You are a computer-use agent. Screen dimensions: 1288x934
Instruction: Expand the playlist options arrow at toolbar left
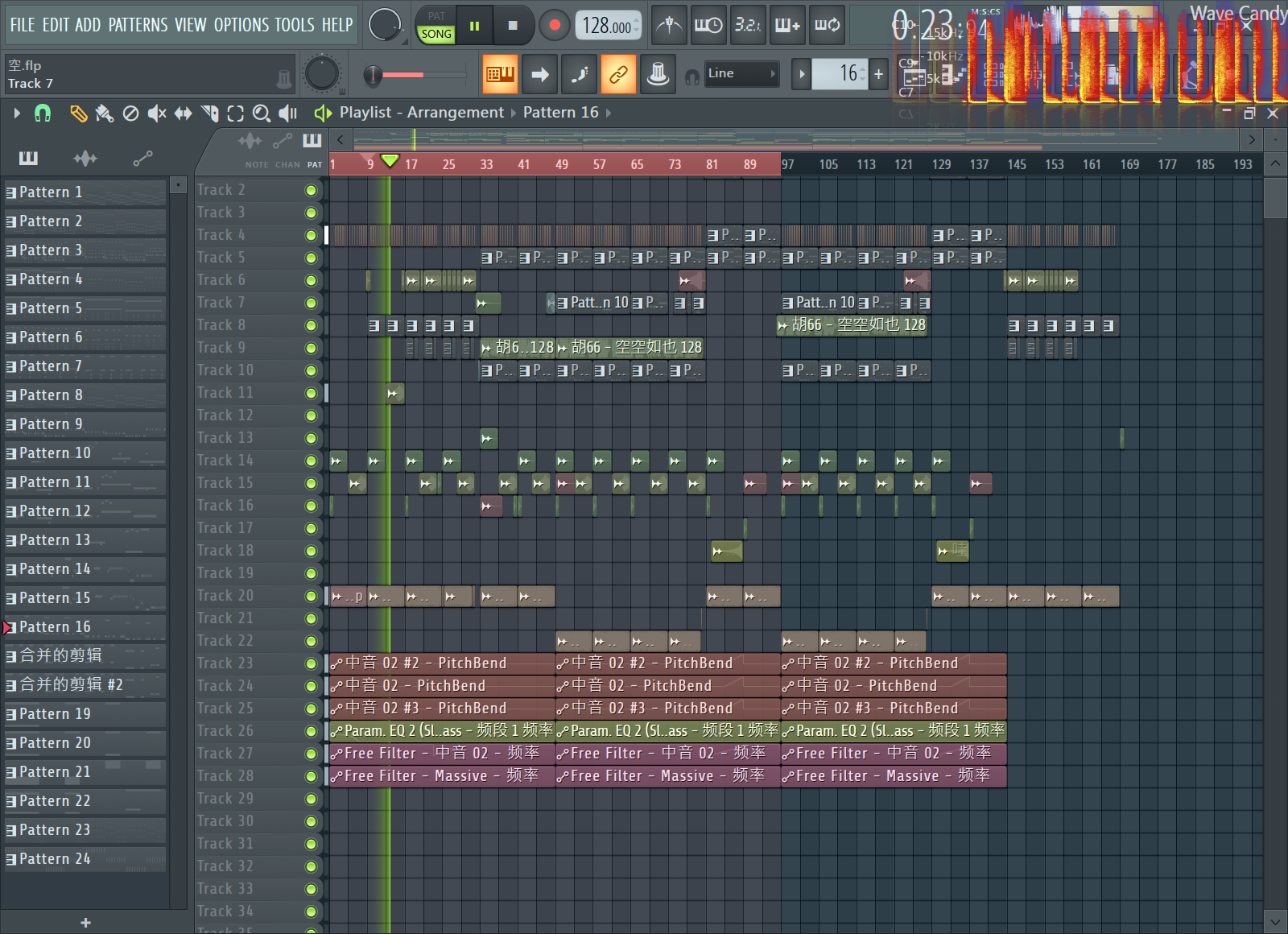tap(17, 114)
